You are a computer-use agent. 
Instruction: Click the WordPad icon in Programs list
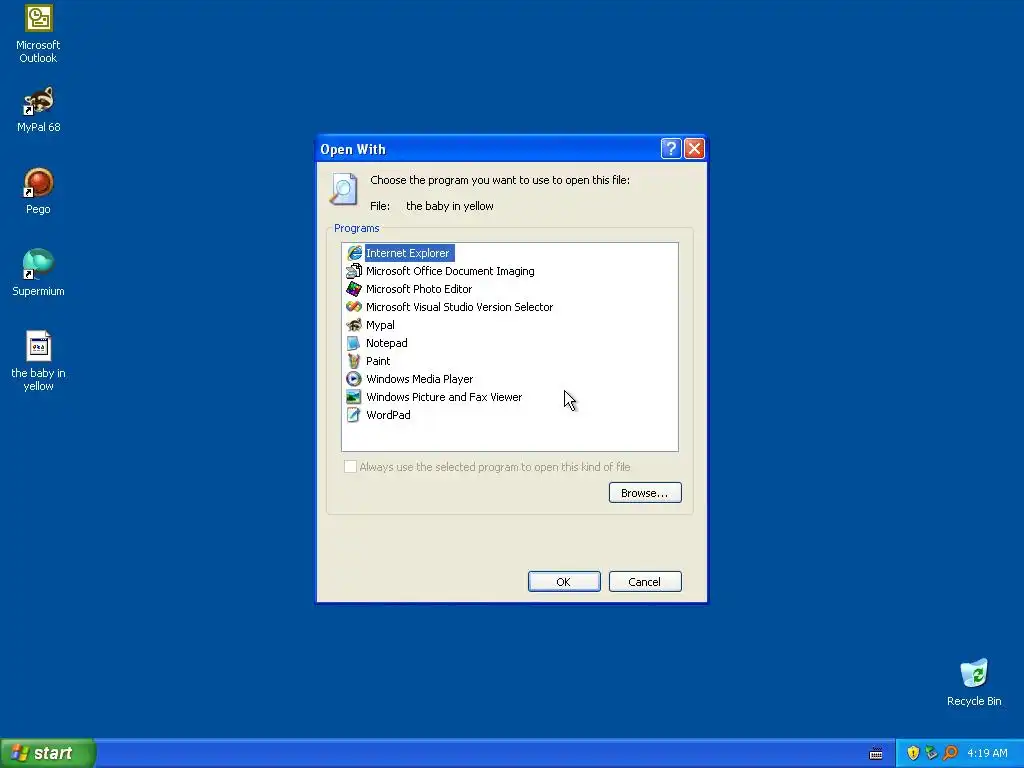pos(354,415)
